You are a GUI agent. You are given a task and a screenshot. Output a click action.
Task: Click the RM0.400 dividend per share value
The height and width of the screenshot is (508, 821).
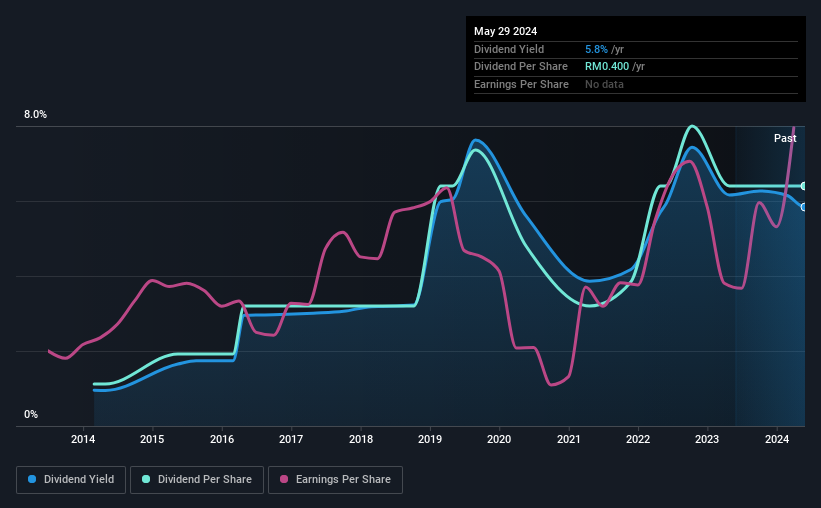[x=607, y=67]
